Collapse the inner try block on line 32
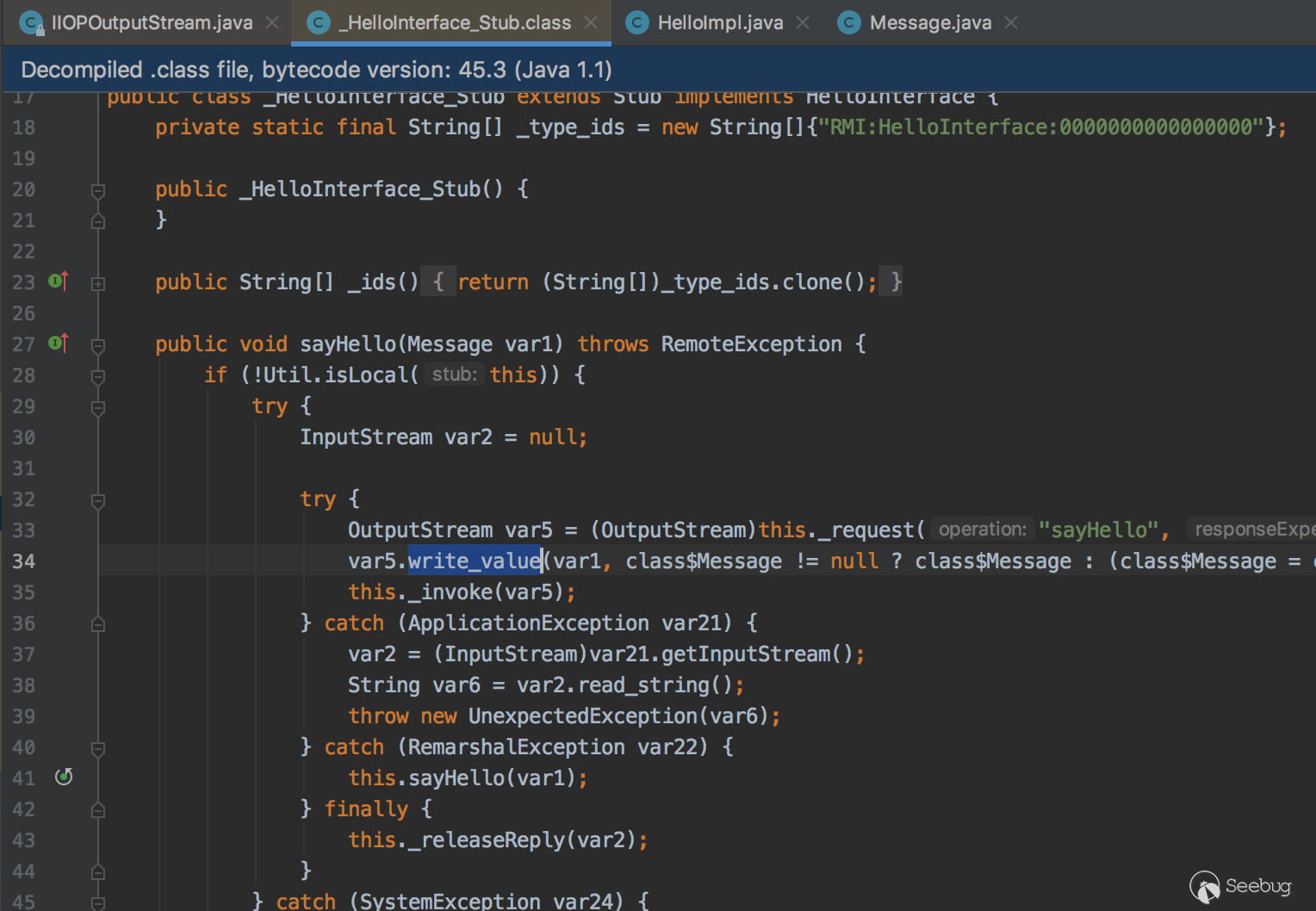1316x911 pixels. click(98, 500)
